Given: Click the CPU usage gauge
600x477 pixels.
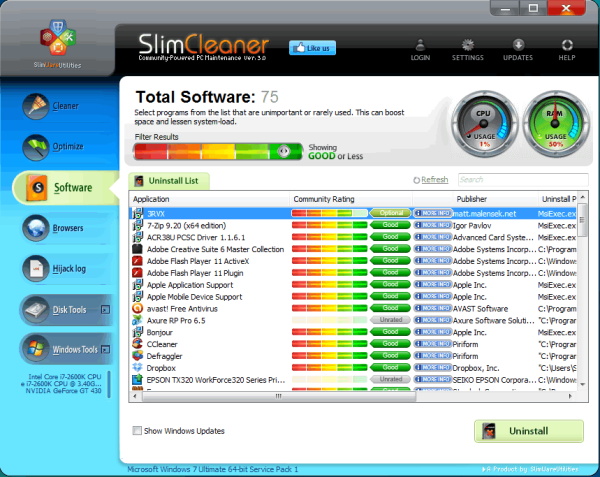Looking at the screenshot, I should click(484, 124).
